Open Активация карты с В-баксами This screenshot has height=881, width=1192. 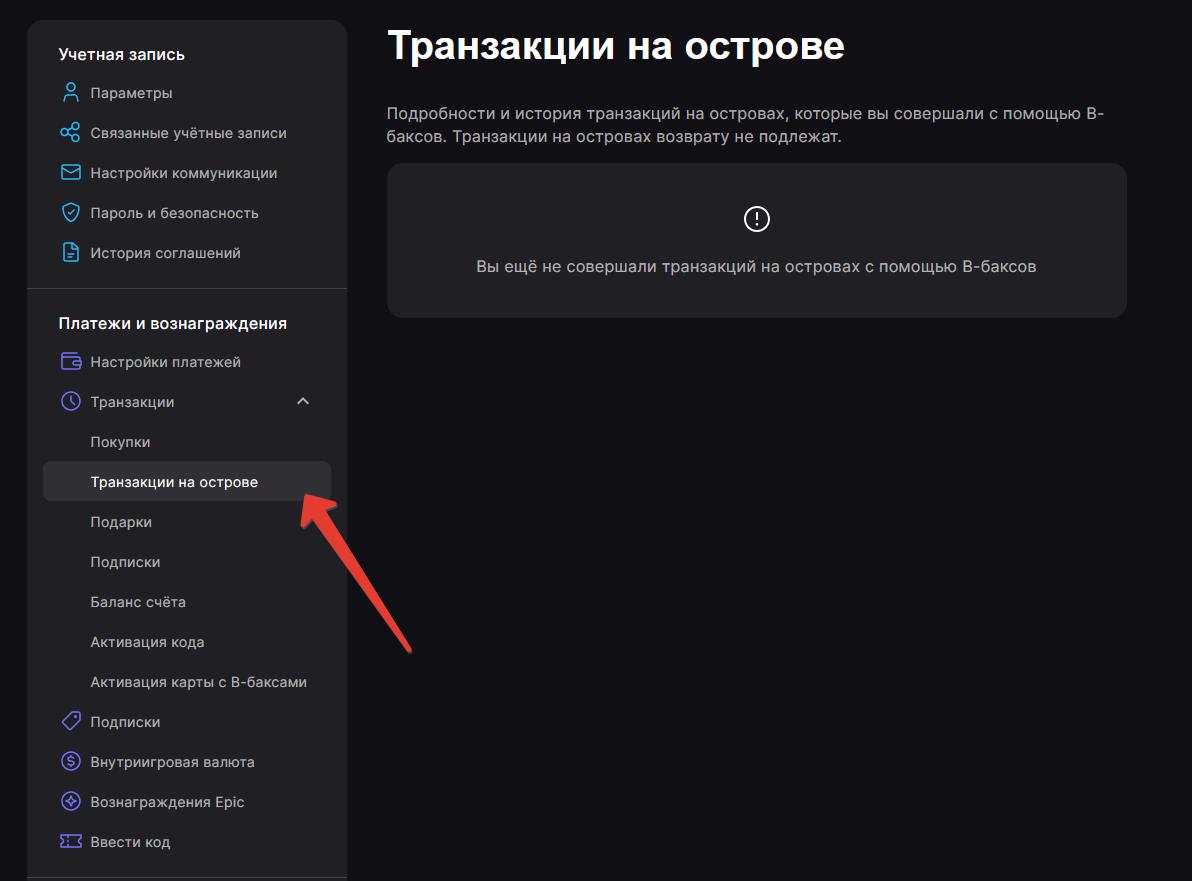pos(198,682)
